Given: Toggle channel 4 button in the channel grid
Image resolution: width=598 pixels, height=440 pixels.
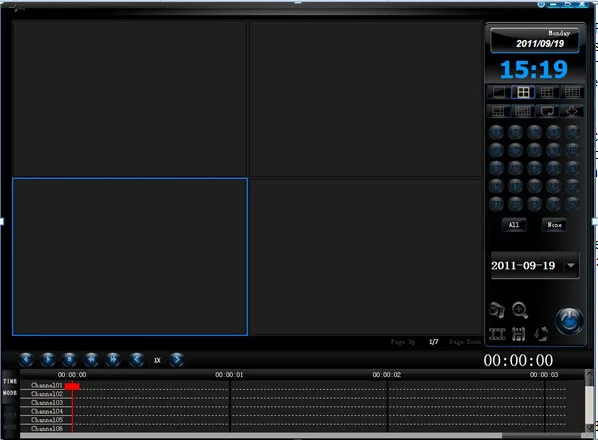Looking at the screenshot, I should click(x=553, y=132).
